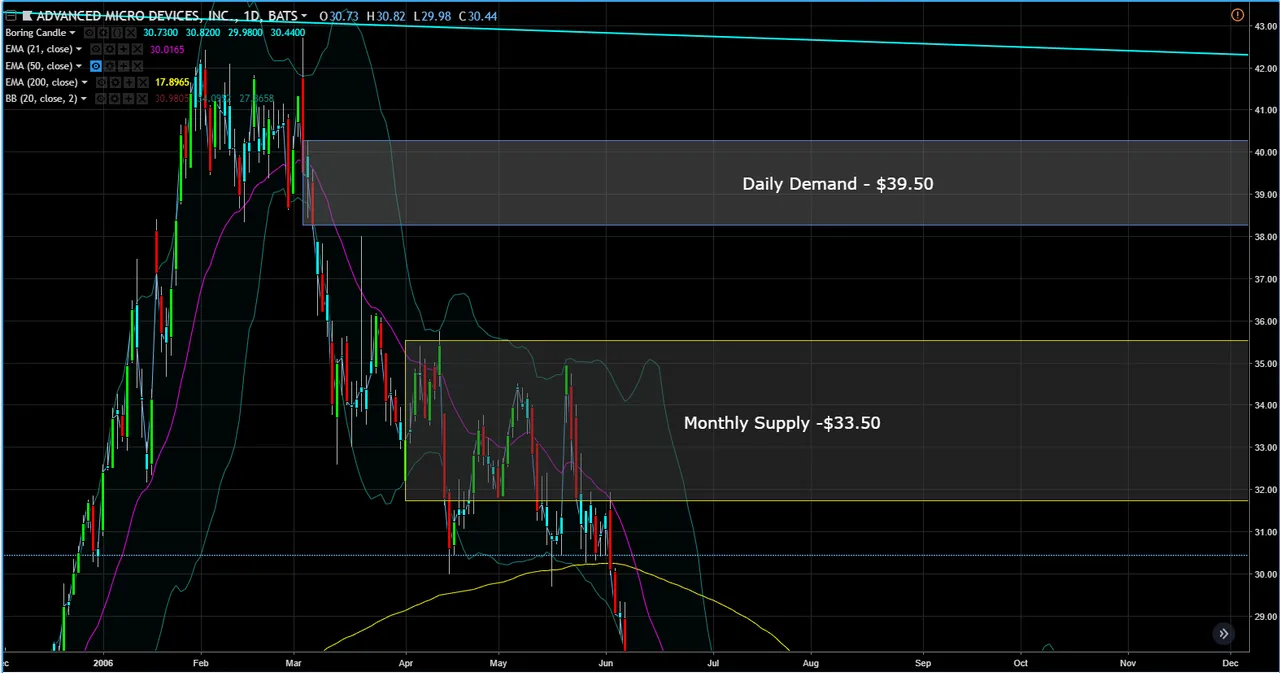Toggle visibility of EMA (21, close)

click(x=95, y=49)
